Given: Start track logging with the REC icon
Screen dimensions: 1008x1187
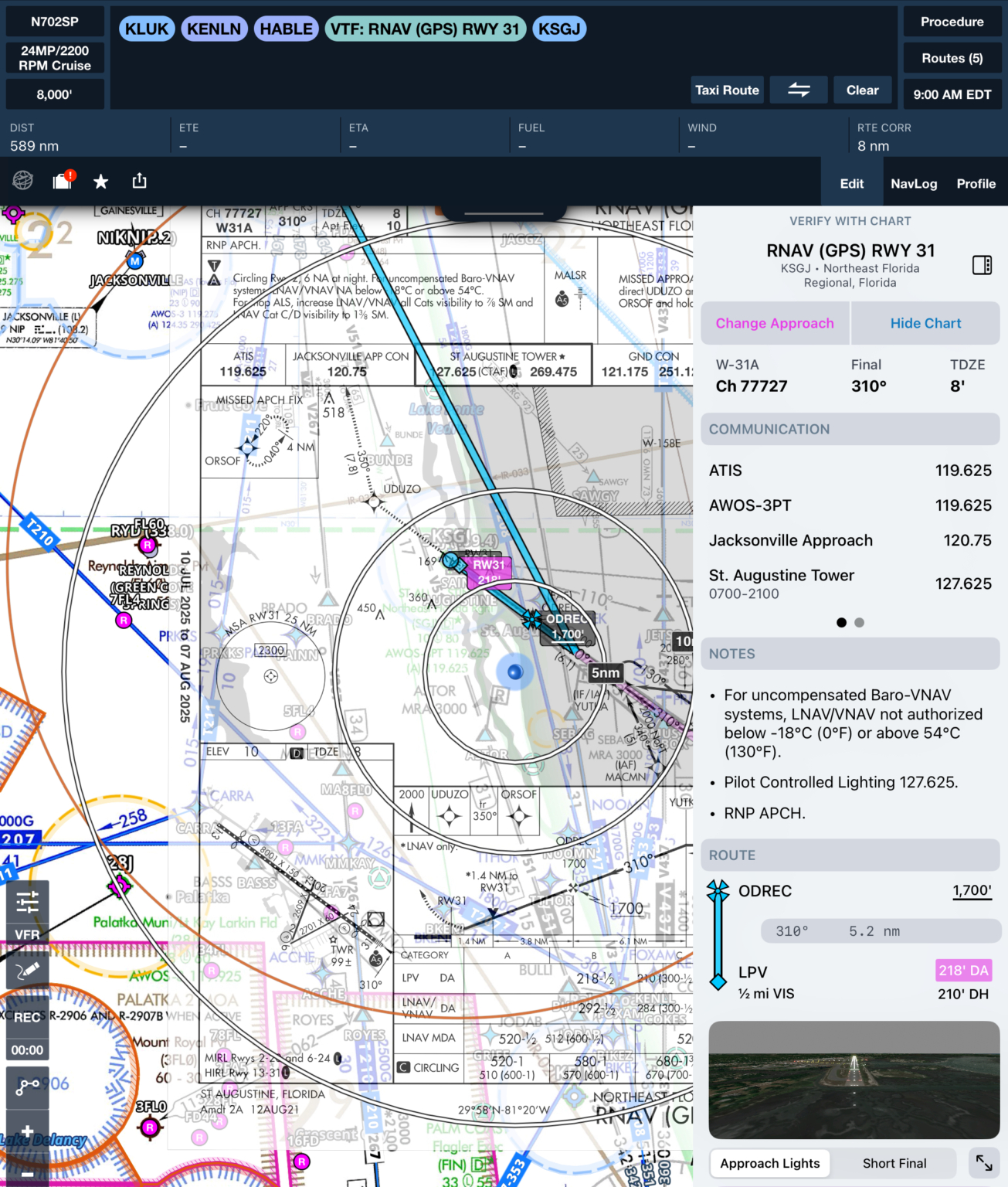Looking at the screenshot, I should pyautogui.click(x=27, y=1018).
